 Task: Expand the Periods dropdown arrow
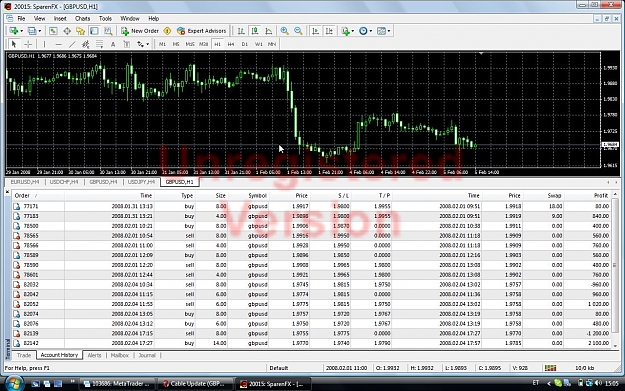(x=371, y=31)
